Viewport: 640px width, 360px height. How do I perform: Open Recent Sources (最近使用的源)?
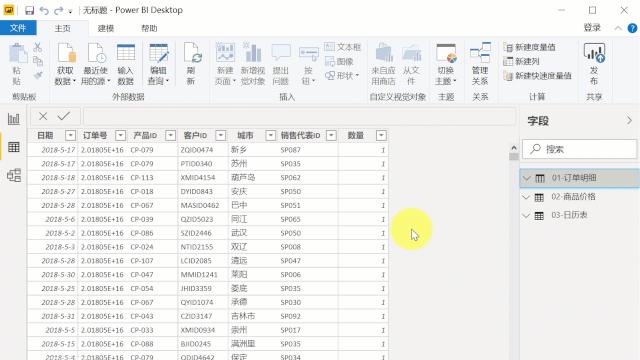click(96, 64)
